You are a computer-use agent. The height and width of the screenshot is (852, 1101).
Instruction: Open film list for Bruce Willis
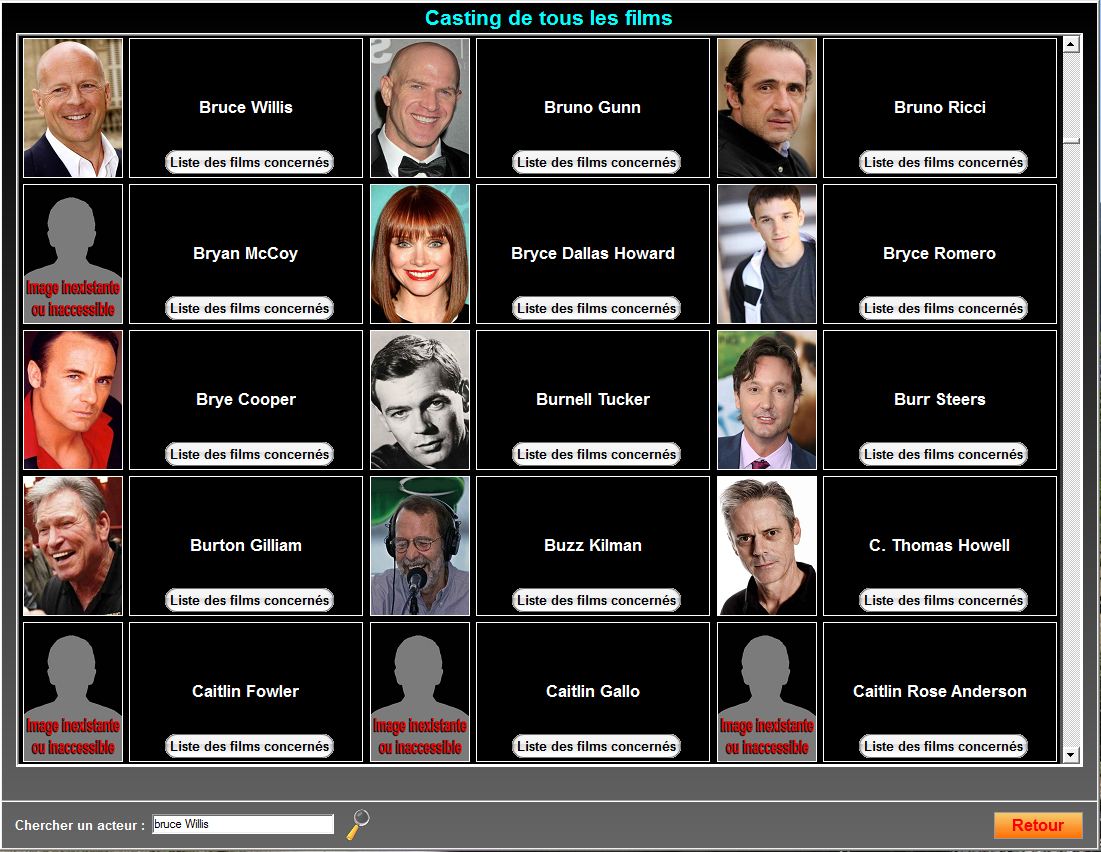[x=249, y=162]
